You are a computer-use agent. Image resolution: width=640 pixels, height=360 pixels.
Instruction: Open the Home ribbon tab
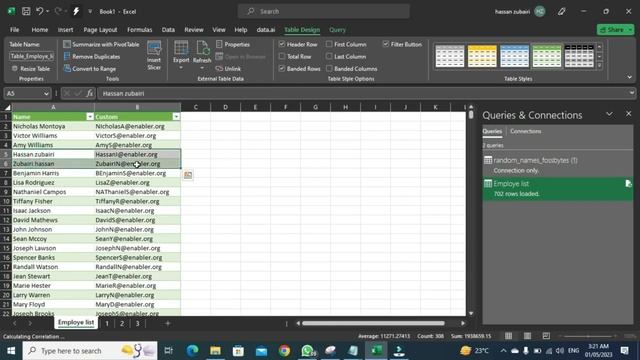pos(40,30)
